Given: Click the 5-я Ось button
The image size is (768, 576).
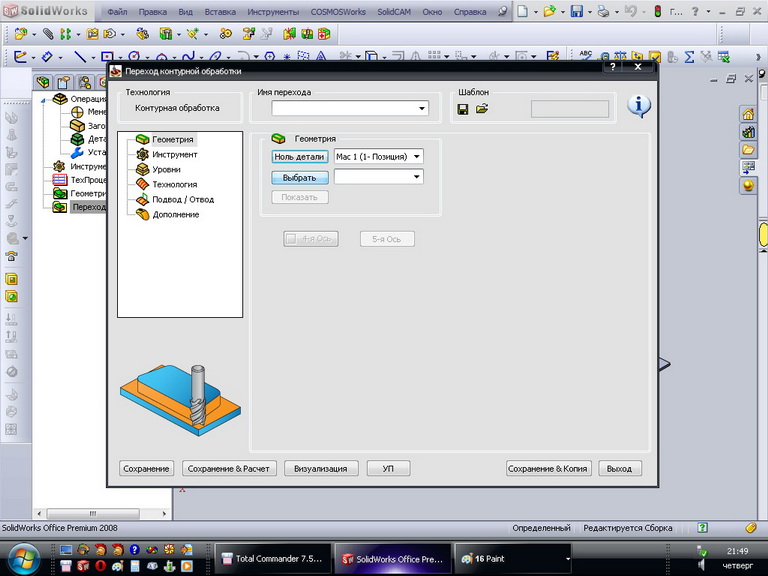Looking at the screenshot, I should [x=387, y=239].
